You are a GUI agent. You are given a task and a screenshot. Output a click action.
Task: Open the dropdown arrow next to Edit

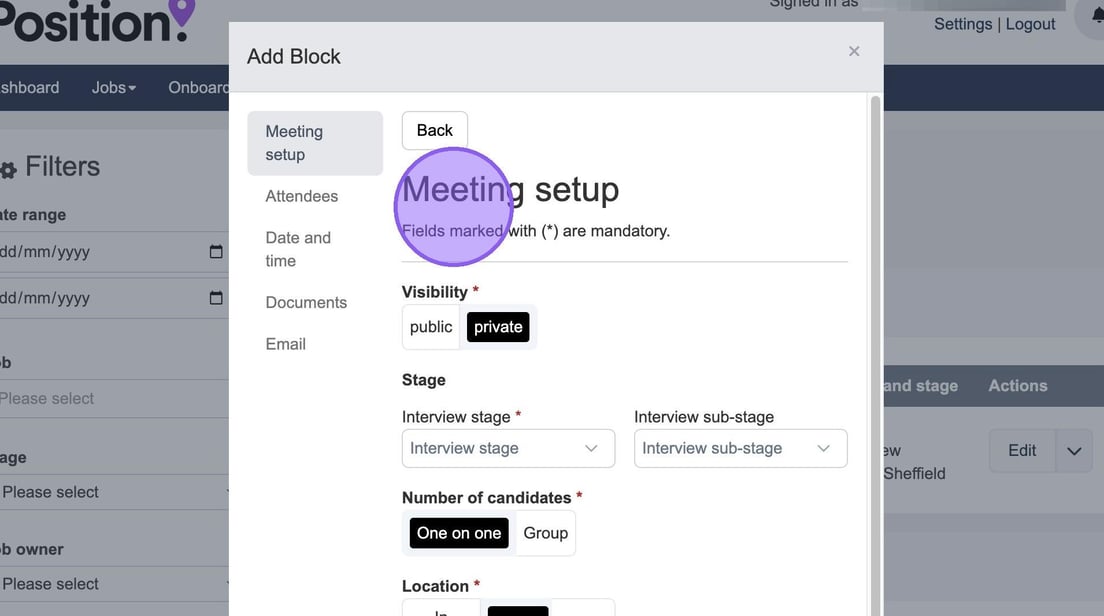pyautogui.click(x=1074, y=451)
